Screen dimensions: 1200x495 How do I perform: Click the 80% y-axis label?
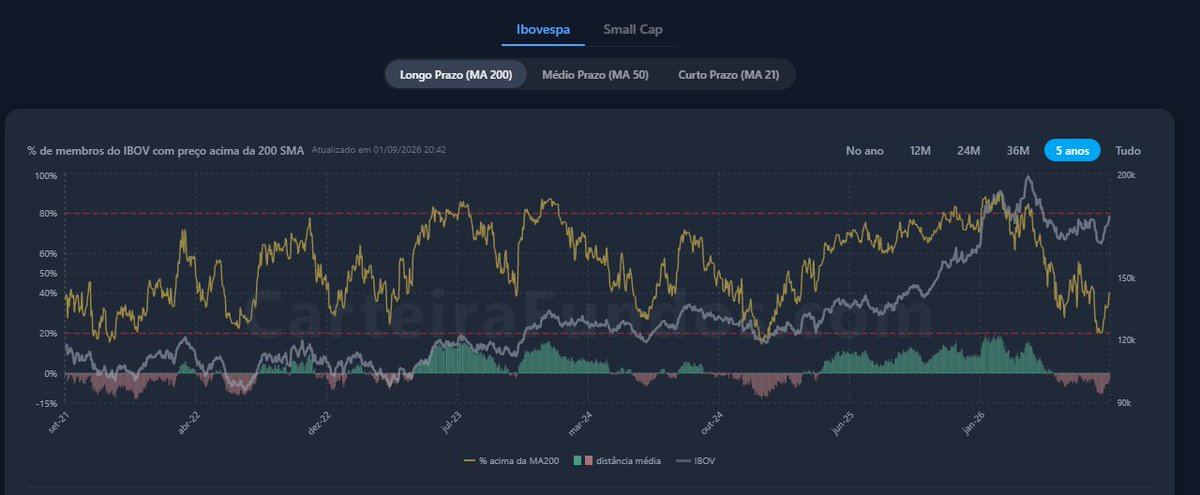pyautogui.click(x=49, y=213)
